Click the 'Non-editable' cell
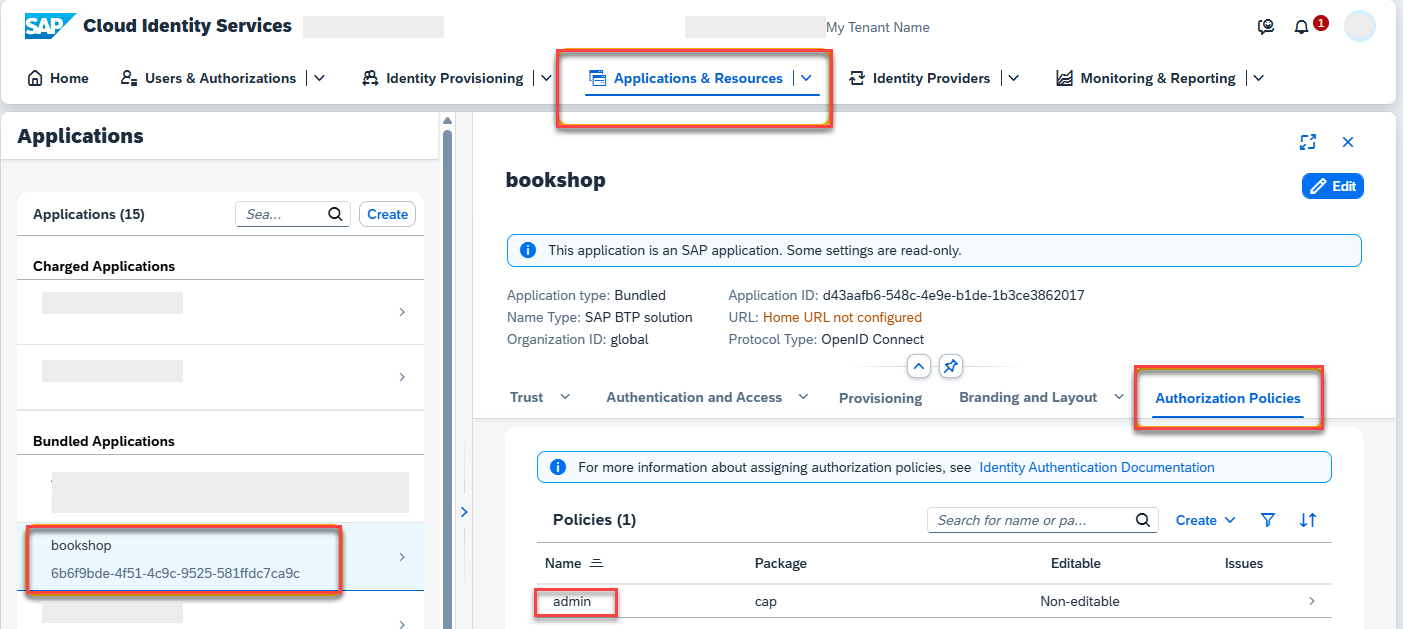Viewport: 1403px width, 629px height. click(1080, 601)
